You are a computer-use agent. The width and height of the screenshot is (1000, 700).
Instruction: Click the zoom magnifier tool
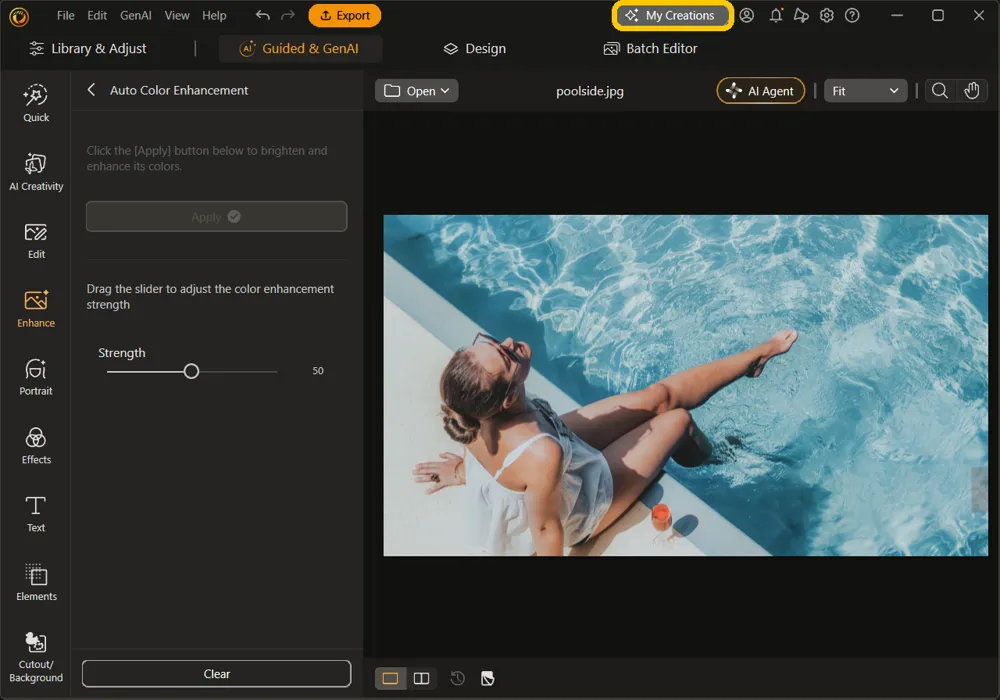point(939,91)
